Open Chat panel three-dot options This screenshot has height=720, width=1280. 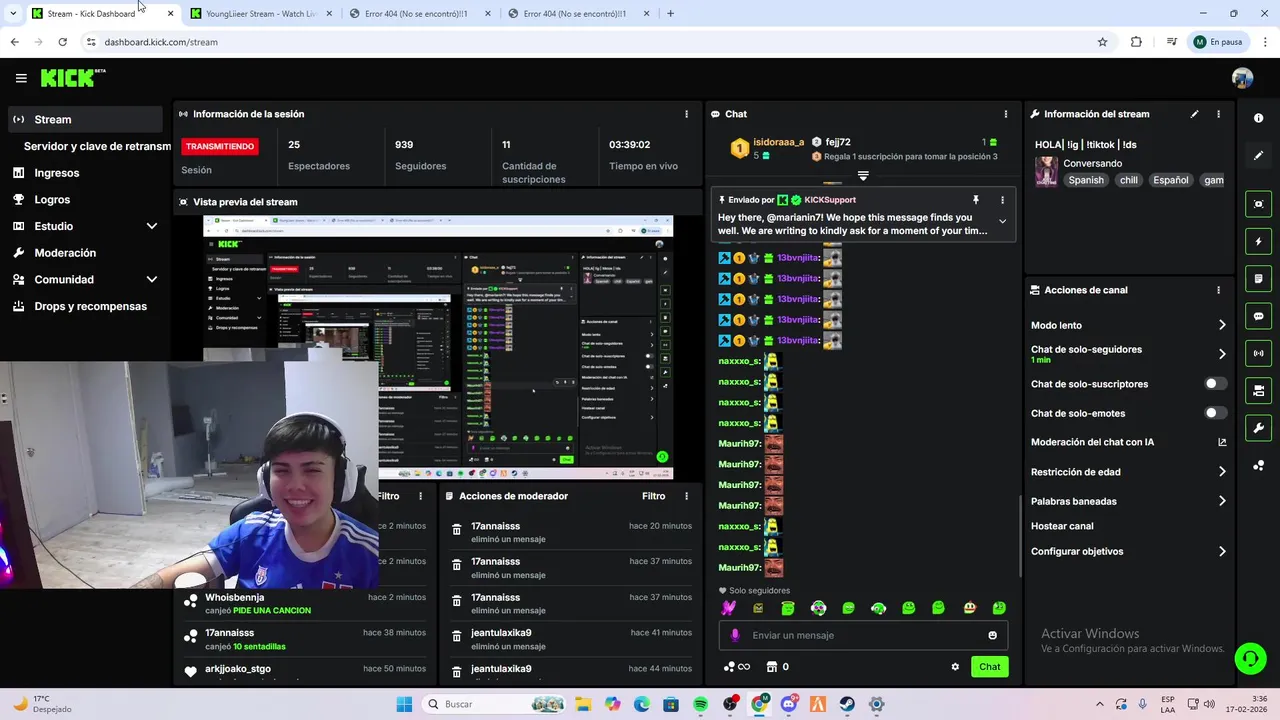(x=1006, y=114)
